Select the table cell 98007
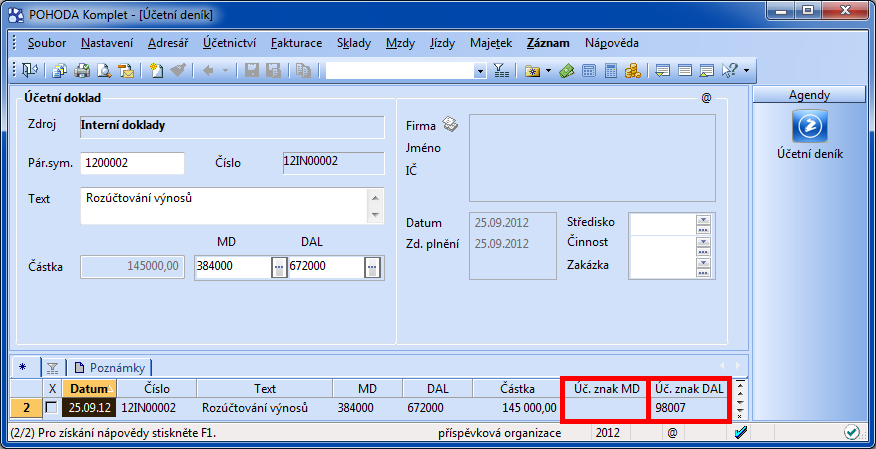The image size is (876, 449). coord(690,408)
